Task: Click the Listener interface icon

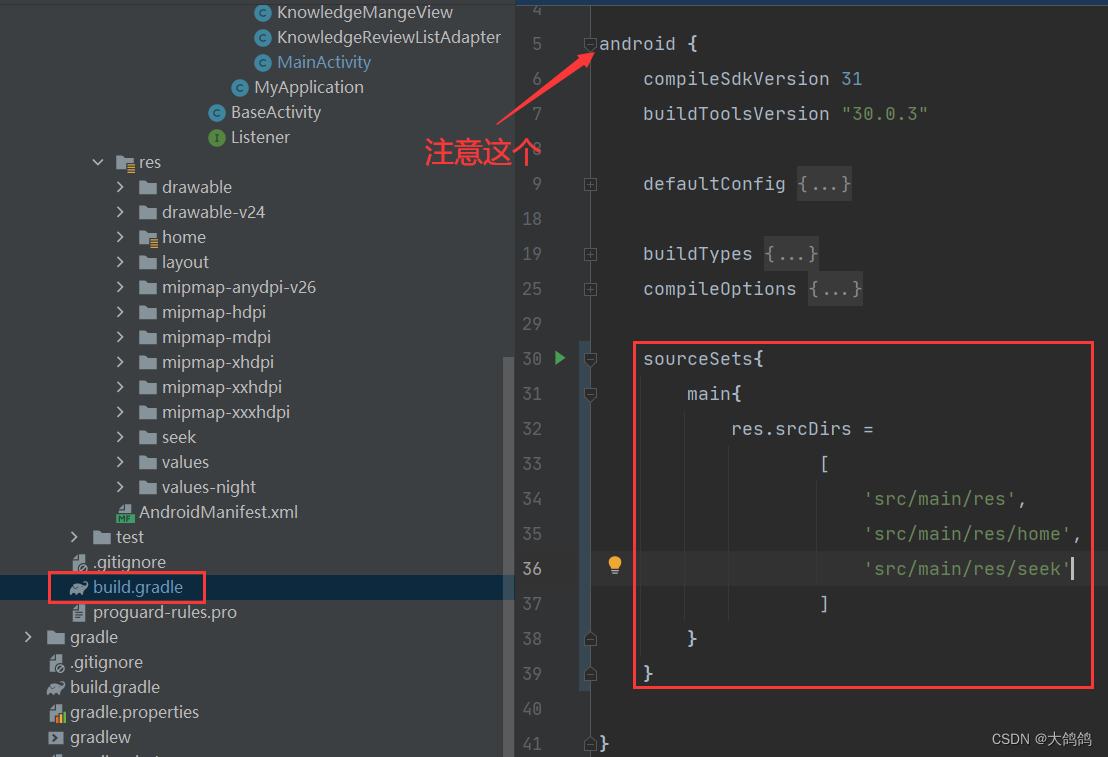Action: 218,137
